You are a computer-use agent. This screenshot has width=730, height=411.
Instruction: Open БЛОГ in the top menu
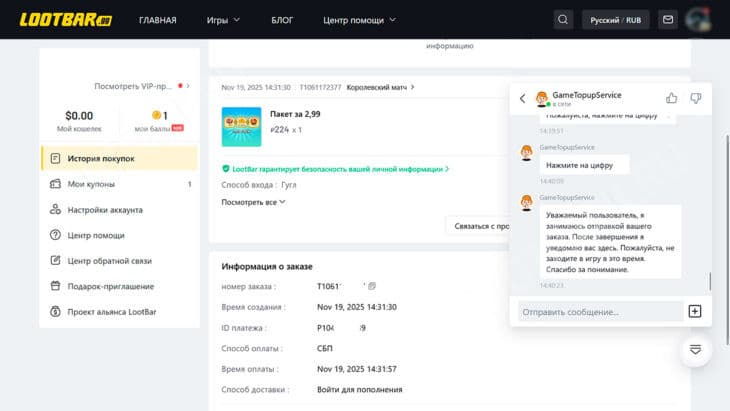[282, 20]
